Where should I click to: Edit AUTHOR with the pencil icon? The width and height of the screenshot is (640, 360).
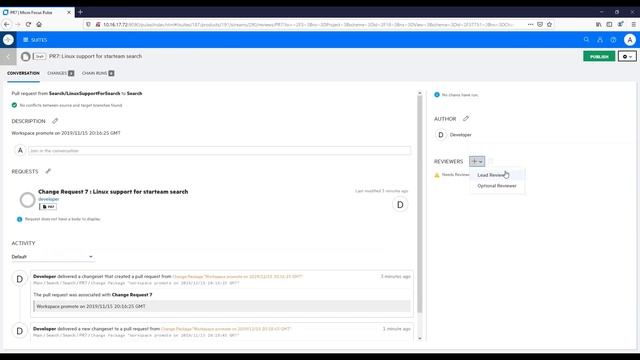tap(466, 118)
